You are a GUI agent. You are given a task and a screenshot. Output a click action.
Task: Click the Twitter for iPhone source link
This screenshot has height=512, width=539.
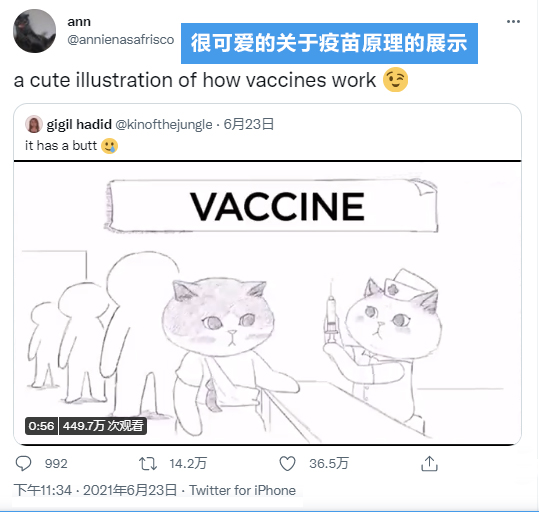click(242, 490)
